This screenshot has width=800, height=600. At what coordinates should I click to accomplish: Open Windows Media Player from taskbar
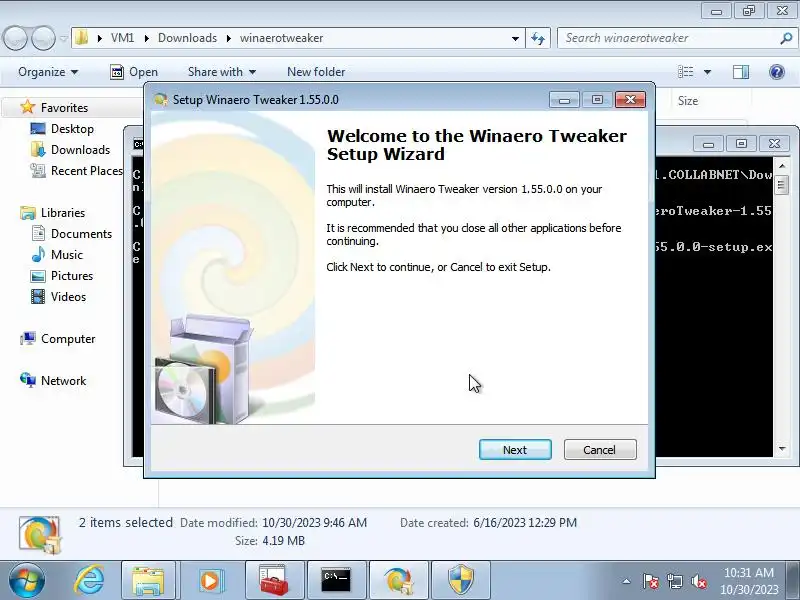(210, 581)
